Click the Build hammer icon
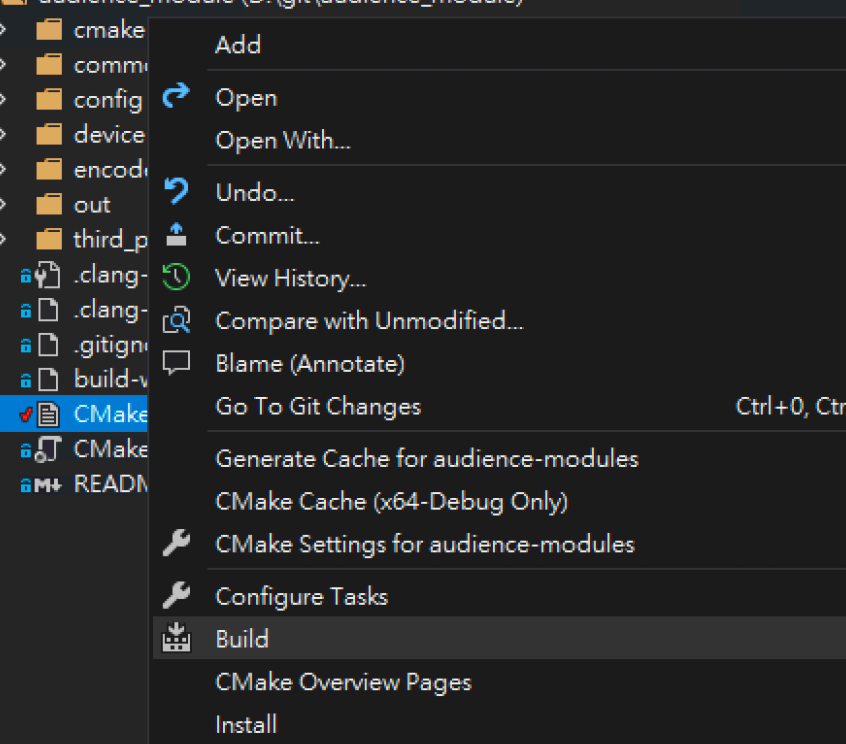The height and width of the screenshot is (744, 846). tap(177, 638)
